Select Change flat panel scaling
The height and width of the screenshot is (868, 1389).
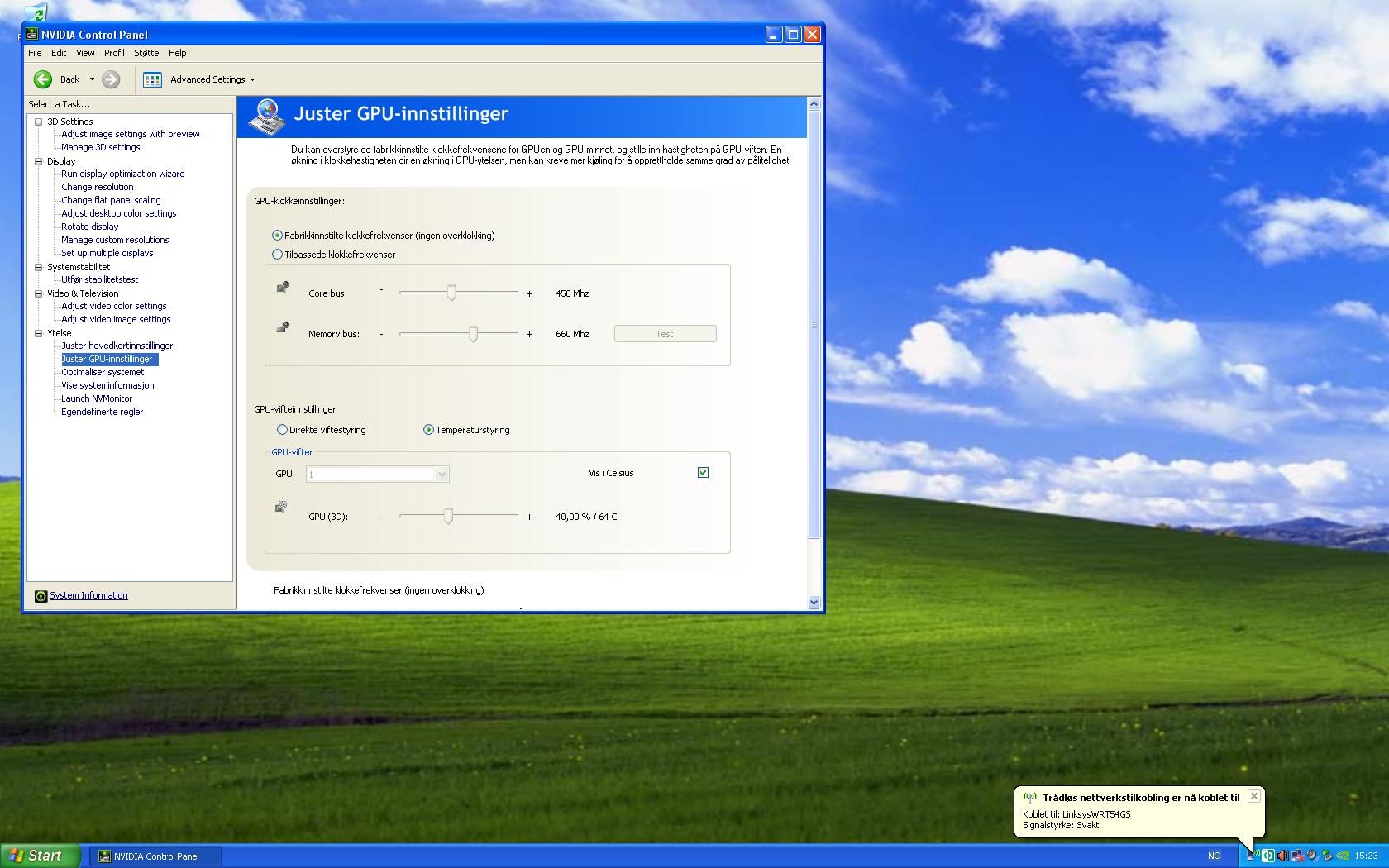tap(111, 200)
